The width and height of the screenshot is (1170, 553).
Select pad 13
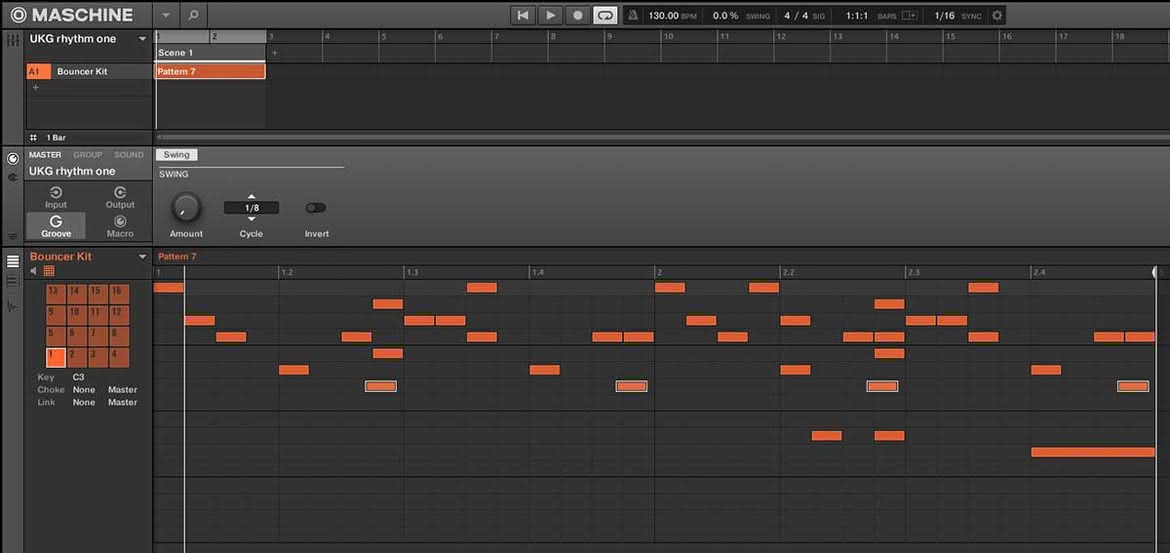[x=56, y=294]
